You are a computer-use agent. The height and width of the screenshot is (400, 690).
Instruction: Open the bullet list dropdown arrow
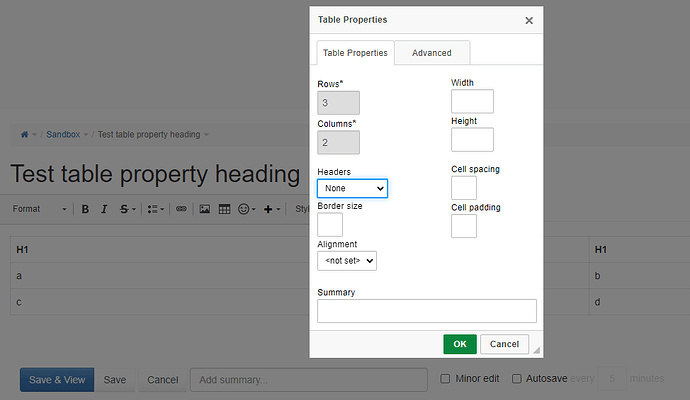pyautogui.click(x=162, y=209)
